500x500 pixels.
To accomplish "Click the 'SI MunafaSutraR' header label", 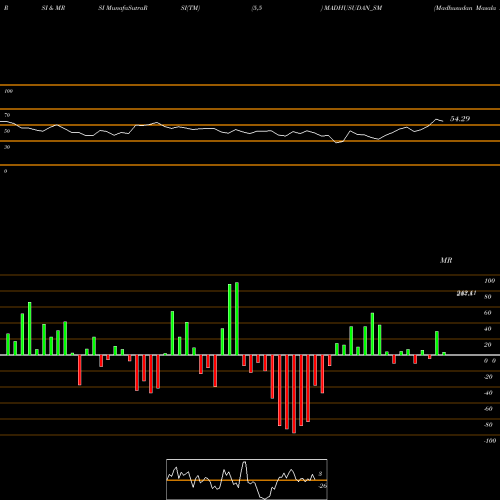I will click(x=123, y=8).
